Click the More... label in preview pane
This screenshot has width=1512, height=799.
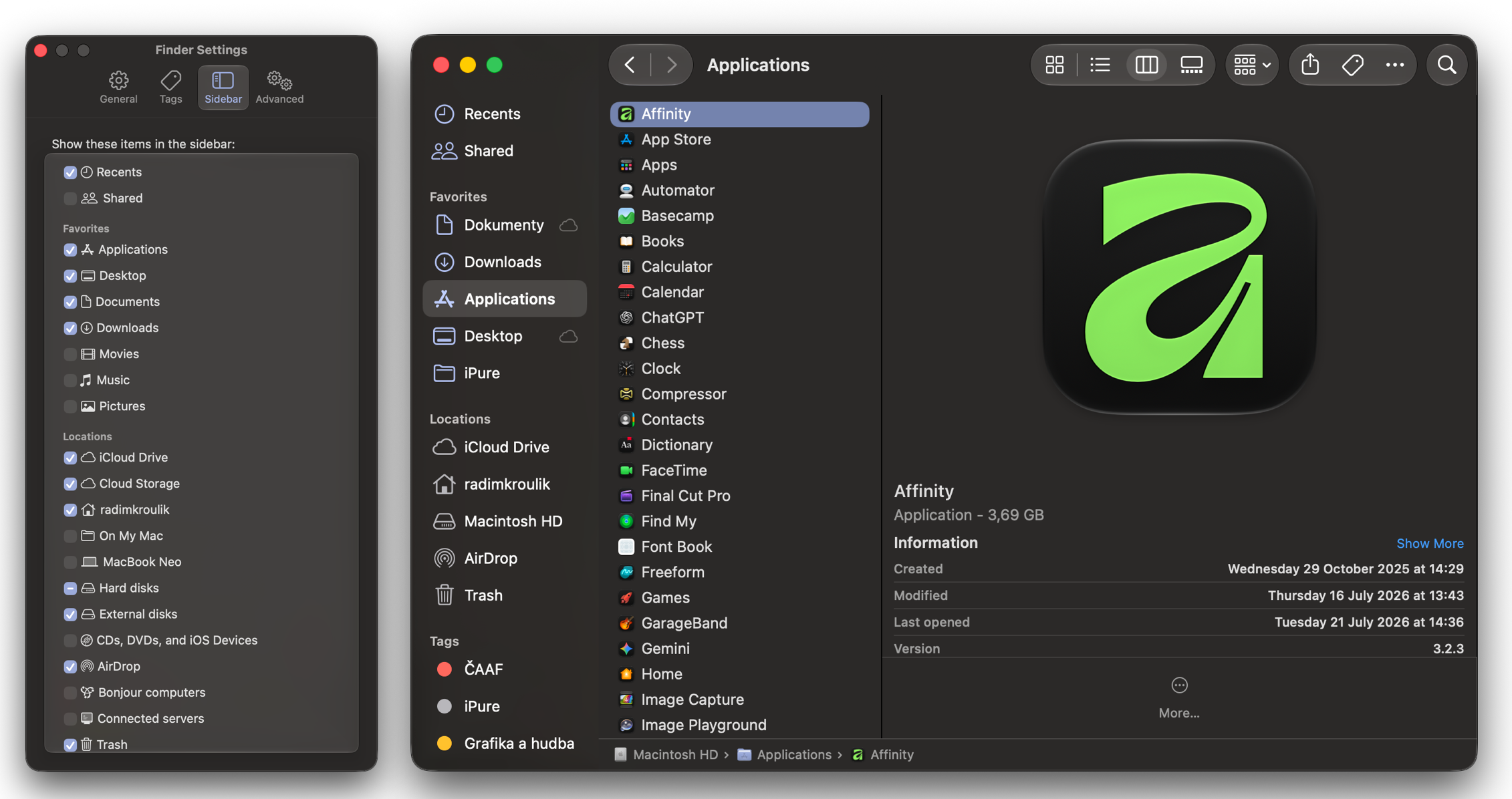(x=1179, y=713)
